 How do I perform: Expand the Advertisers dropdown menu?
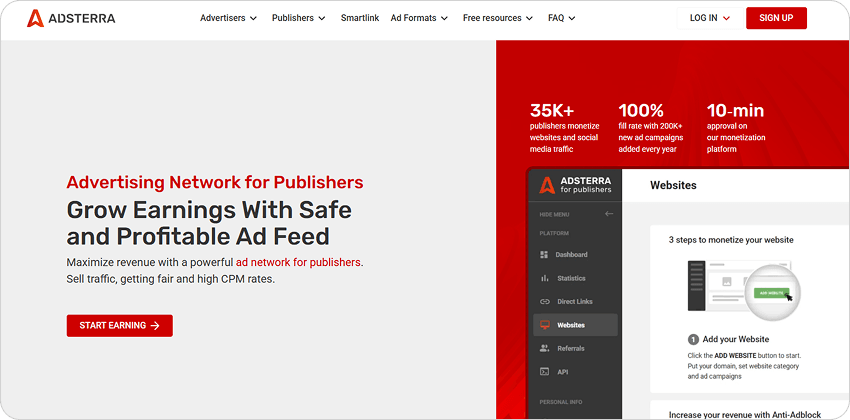(x=228, y=18)
